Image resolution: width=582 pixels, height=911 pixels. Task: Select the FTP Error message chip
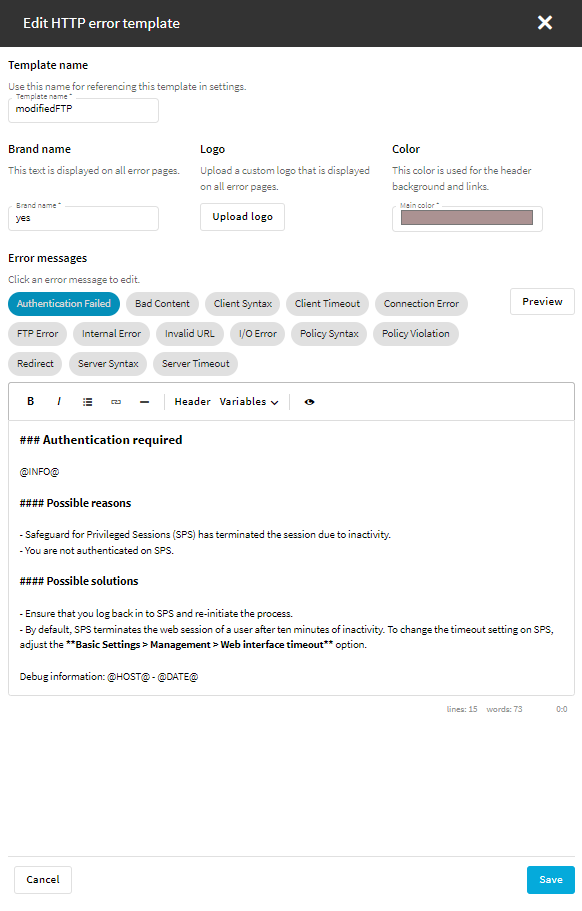click(x=38, y=333)
